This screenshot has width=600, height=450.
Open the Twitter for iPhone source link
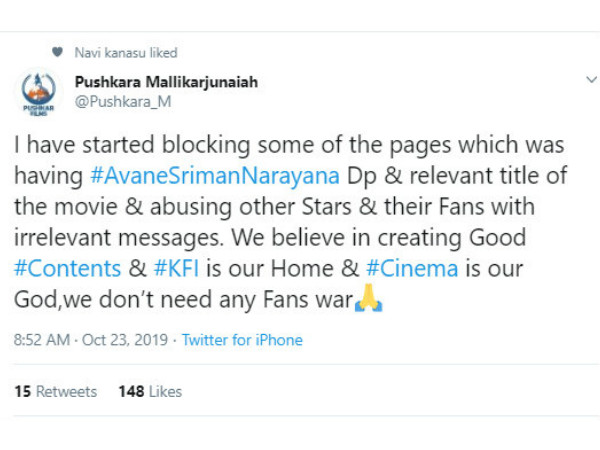pos(242,340)
